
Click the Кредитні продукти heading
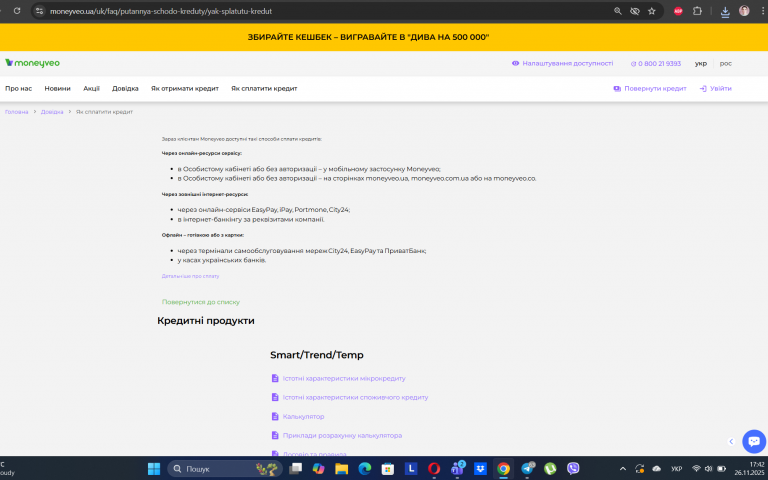point(206,321)
